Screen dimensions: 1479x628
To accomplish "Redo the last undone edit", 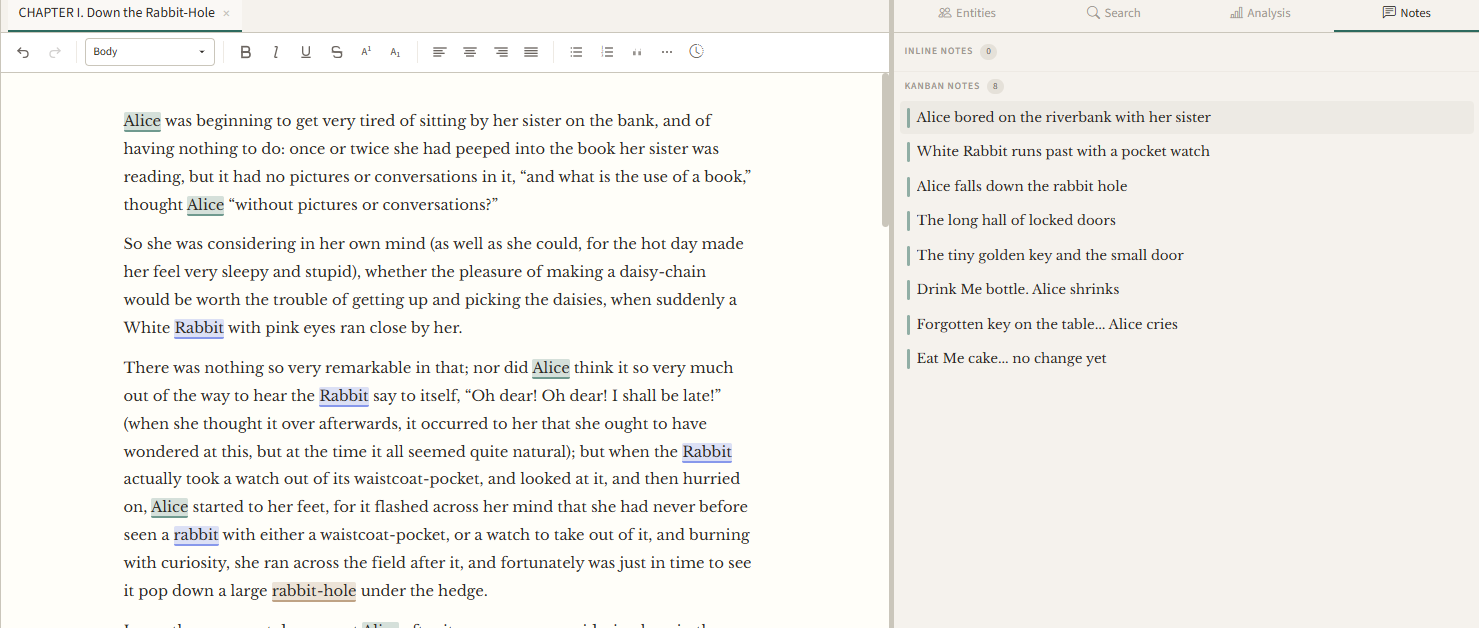I will [55, 52].
